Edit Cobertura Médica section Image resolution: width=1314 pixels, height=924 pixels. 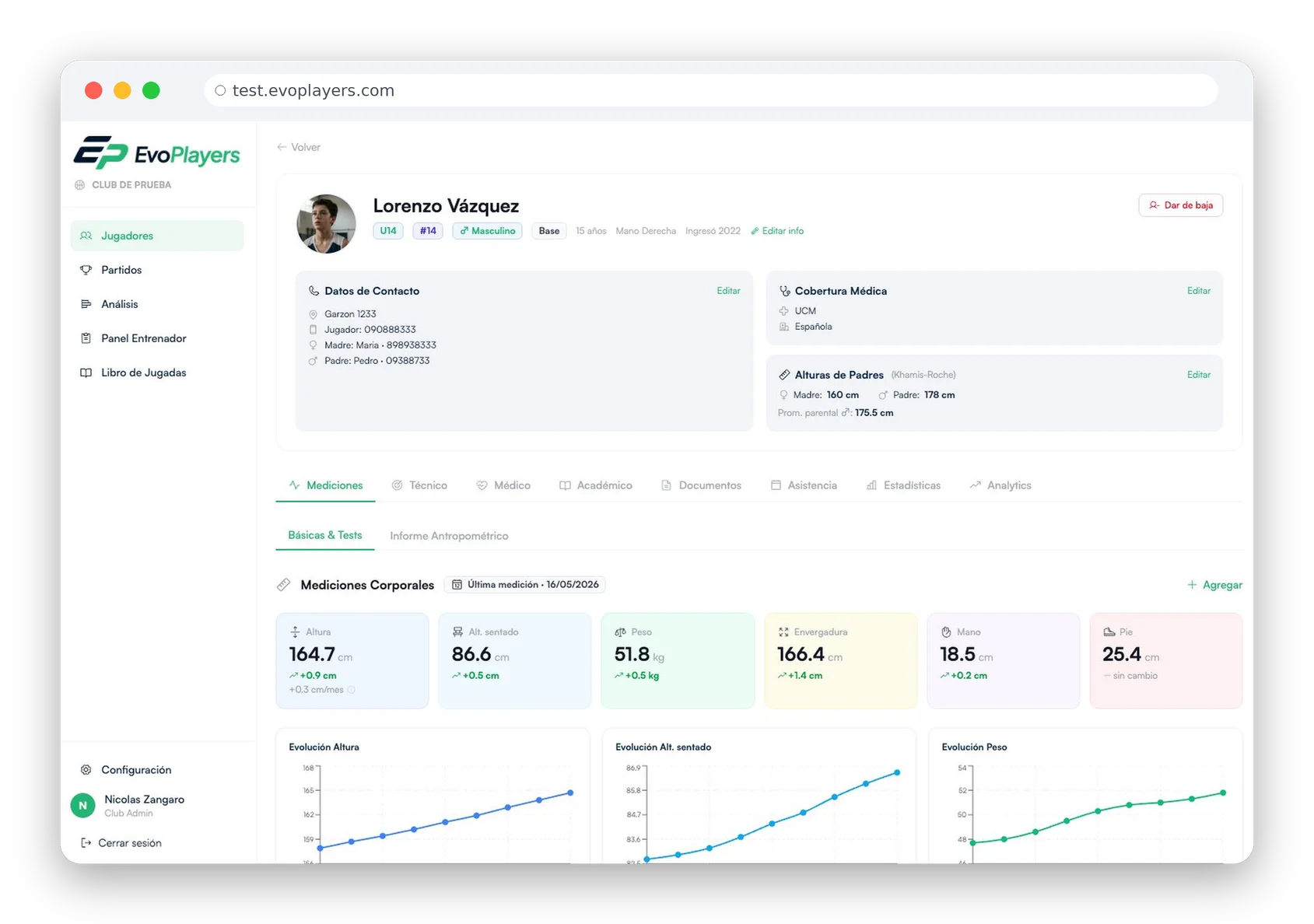pos(1198,291)
